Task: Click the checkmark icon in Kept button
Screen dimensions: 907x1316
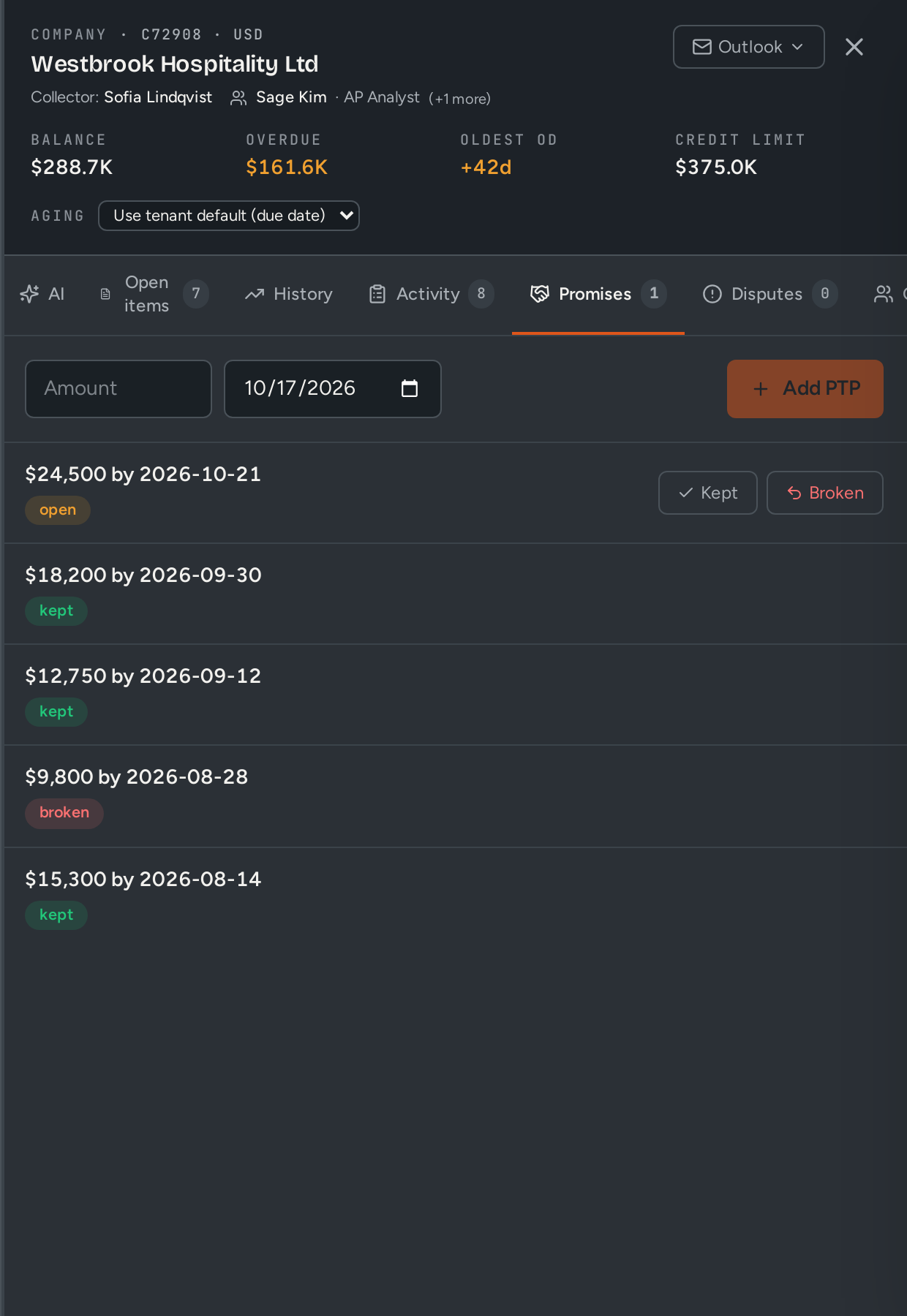Action: pos(685,493)
